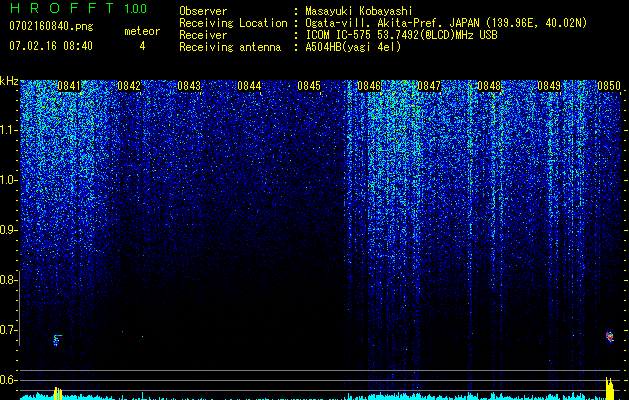
Task: Click the meteor echo near 0841
Action: coord(57,340)
